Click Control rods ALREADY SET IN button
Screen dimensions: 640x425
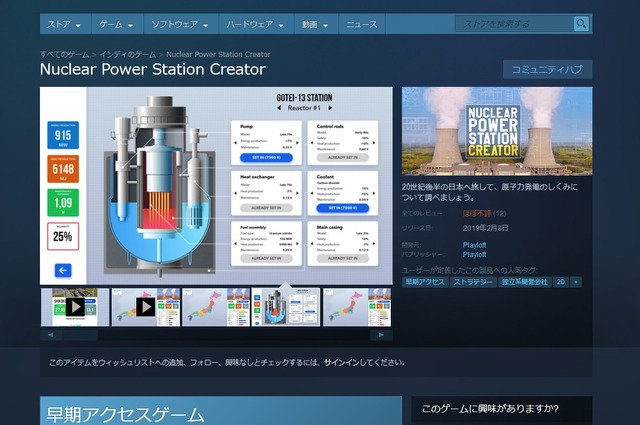click(342, 158)
